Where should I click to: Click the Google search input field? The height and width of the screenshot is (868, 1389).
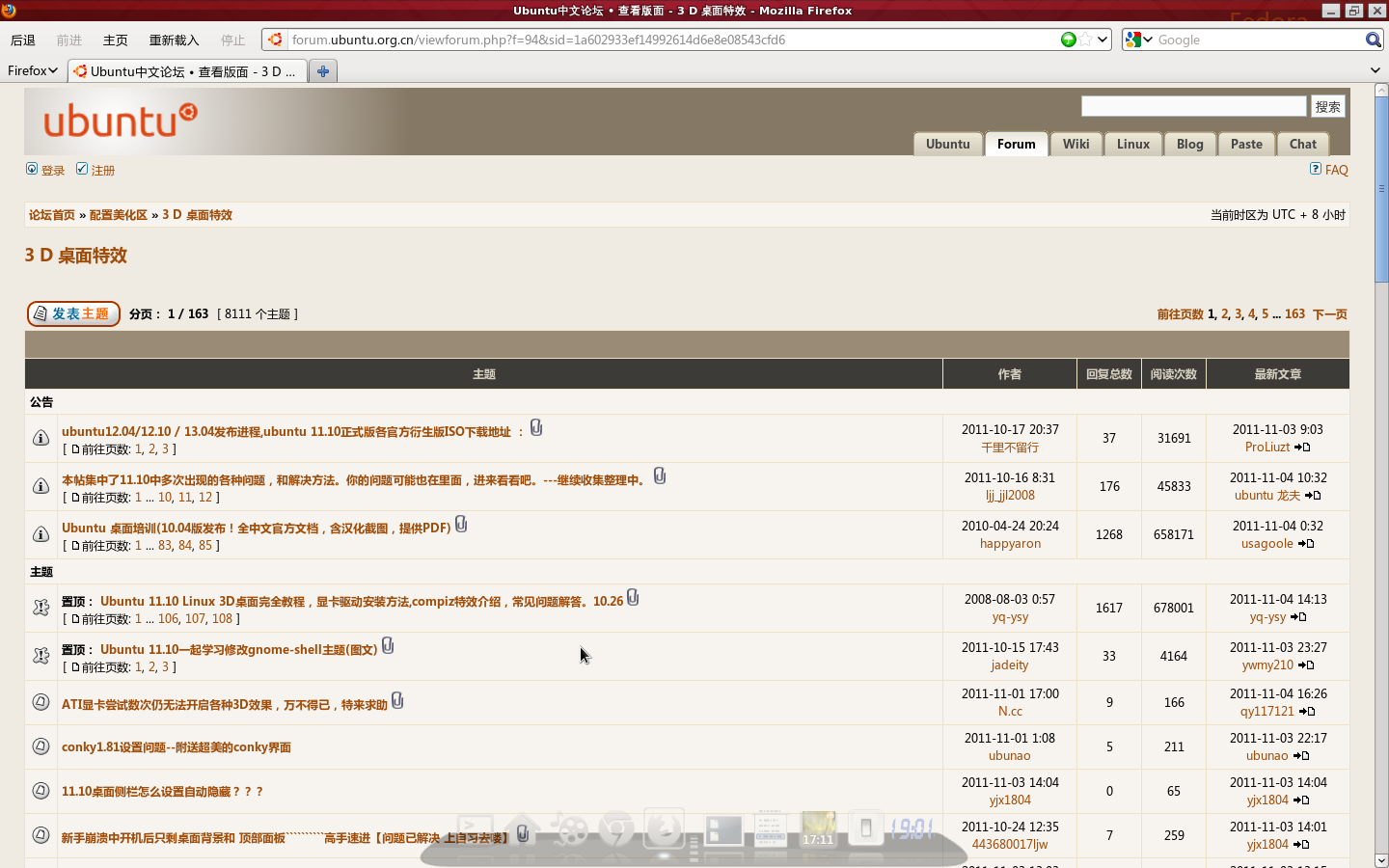(x=1259, y=40)
